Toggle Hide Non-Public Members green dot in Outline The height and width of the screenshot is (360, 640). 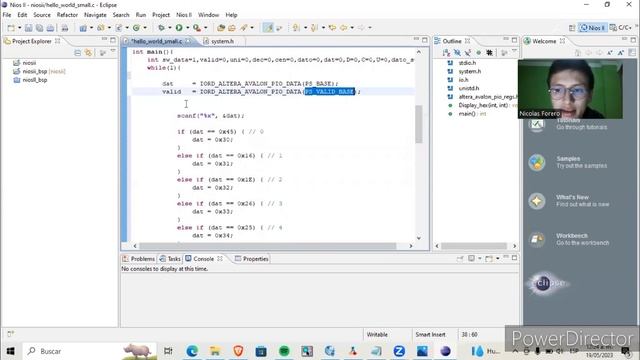478,53
